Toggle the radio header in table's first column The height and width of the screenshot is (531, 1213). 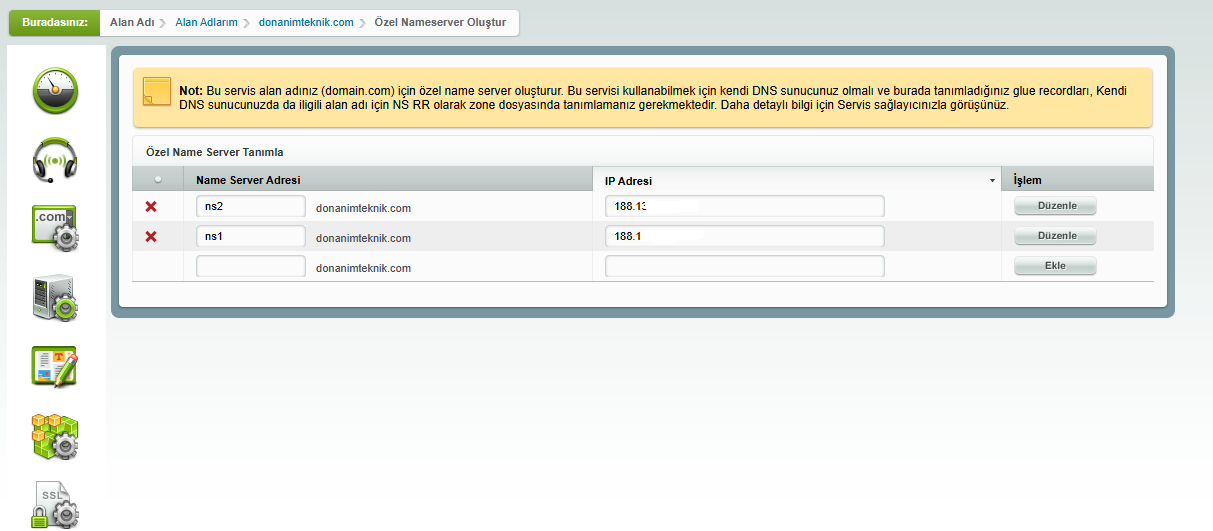tap(157, 180)
